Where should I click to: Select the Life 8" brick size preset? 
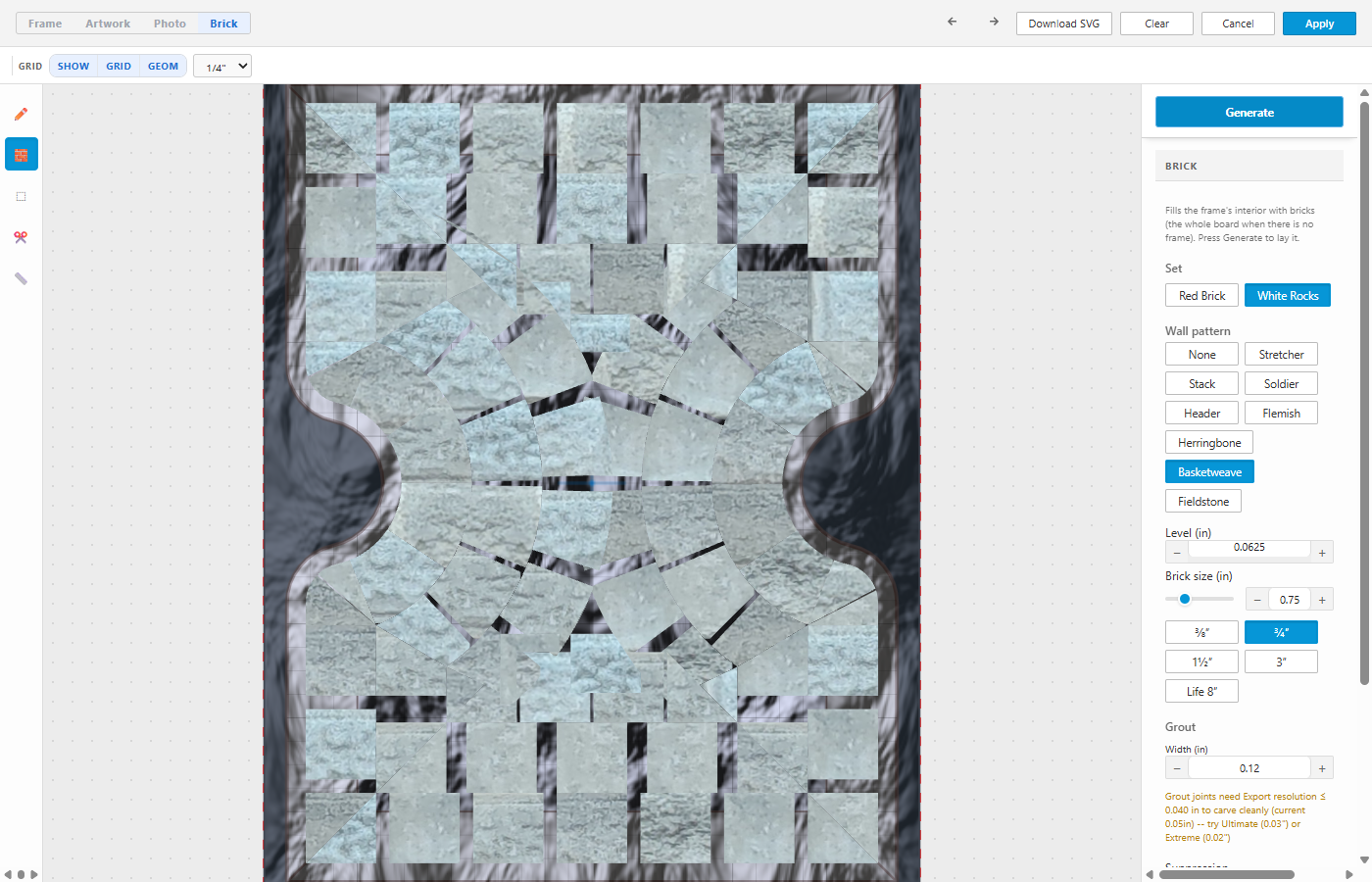tap(1201, 691)
